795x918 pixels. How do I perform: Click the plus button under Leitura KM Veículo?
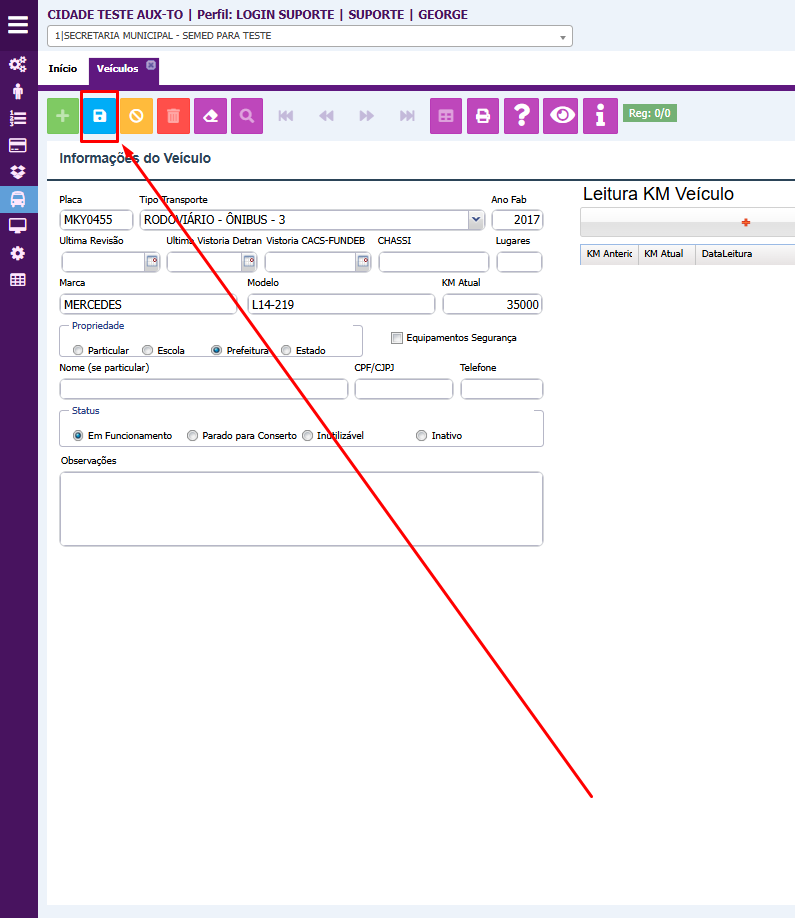click(x=745, y=223)
